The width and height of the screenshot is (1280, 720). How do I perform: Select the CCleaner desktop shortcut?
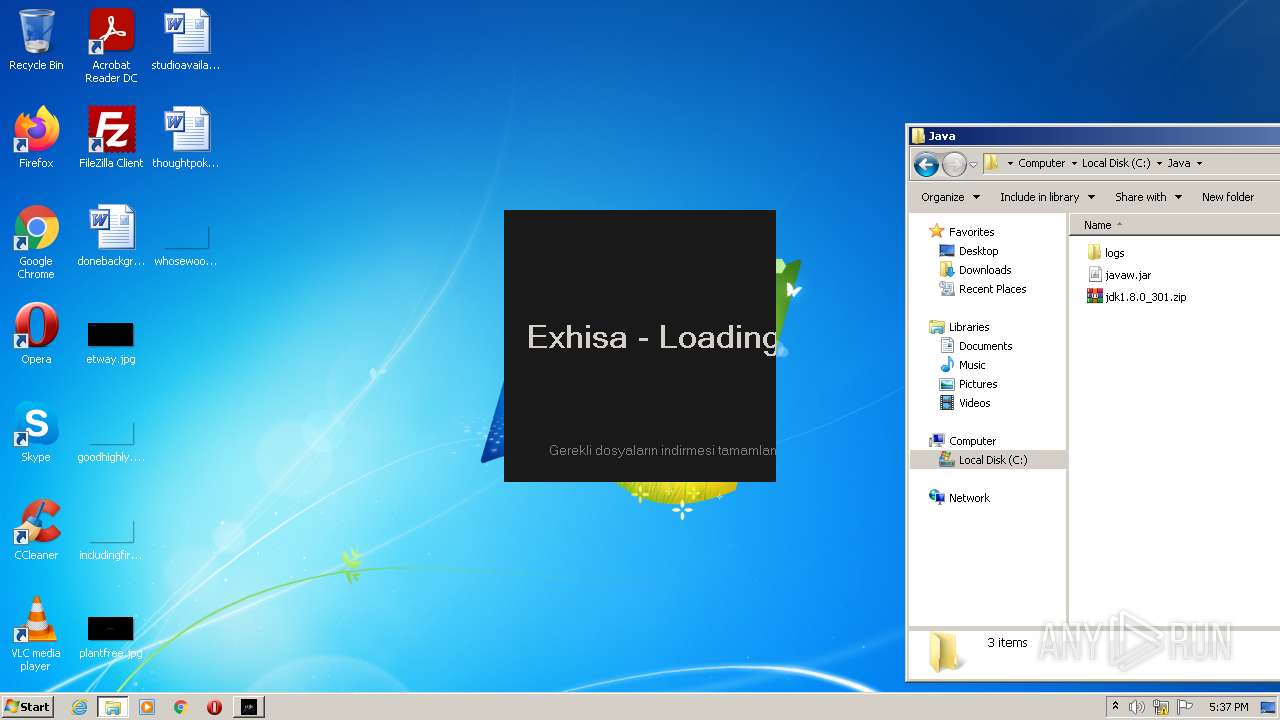pyautogui.click(x=36, y=530)
